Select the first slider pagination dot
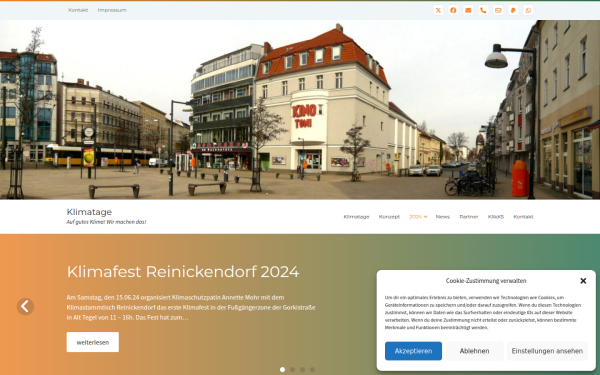The width and height of the screenshot is (600, 375). pyautogui.click(x=282, y=370)
